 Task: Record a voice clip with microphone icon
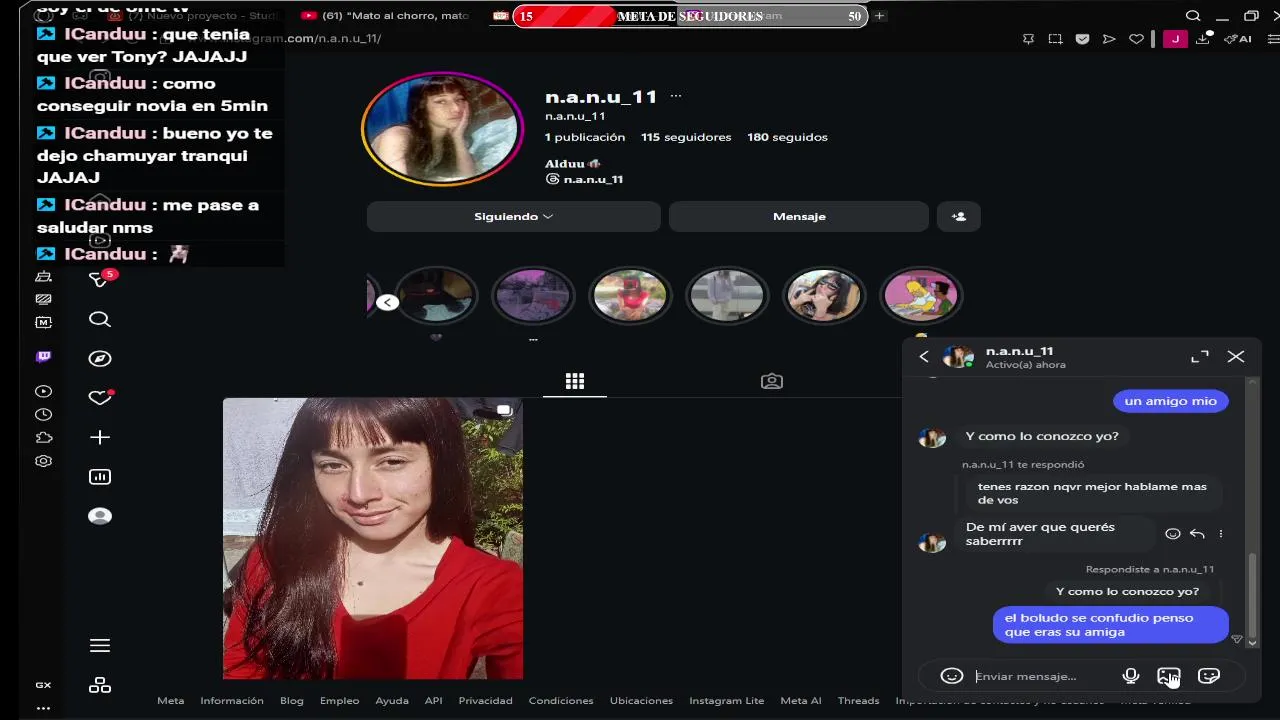[1131, 676]
